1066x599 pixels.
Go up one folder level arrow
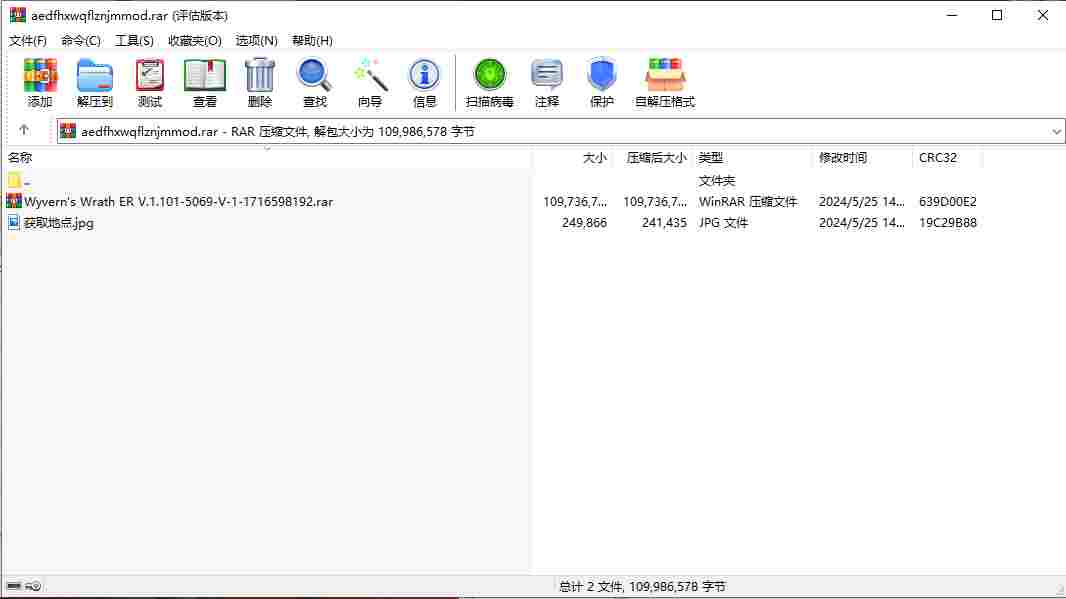(24, 130)
